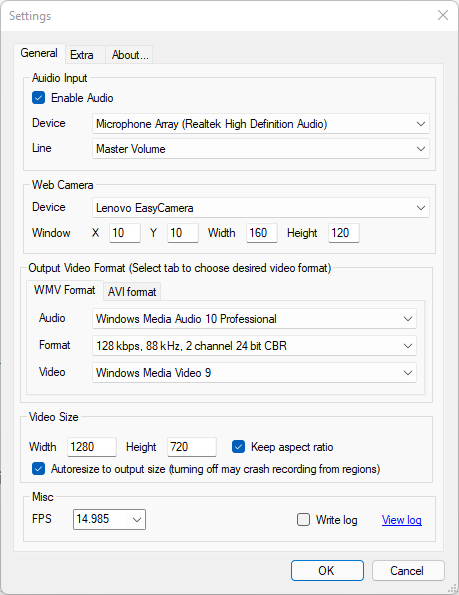Expand the Line Master Volume dropdown

261,149
